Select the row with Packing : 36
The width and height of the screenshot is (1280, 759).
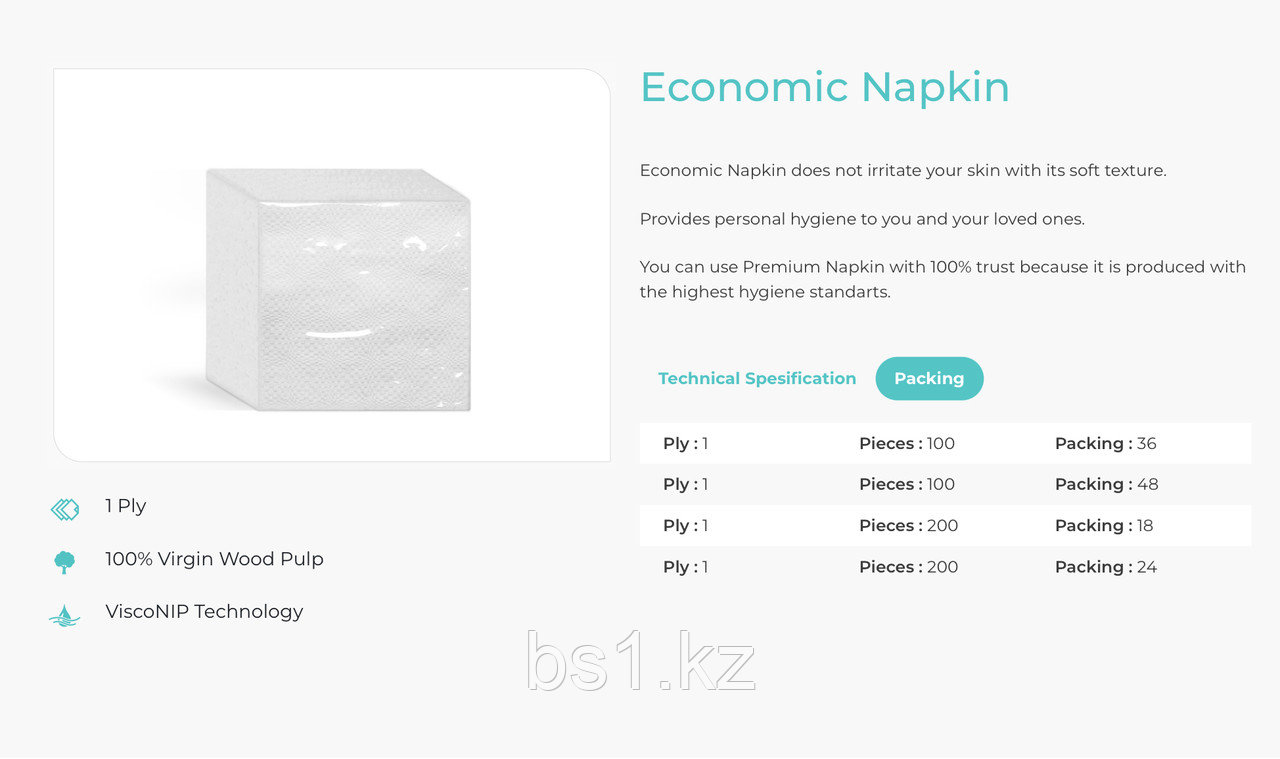tap(945, 443)
